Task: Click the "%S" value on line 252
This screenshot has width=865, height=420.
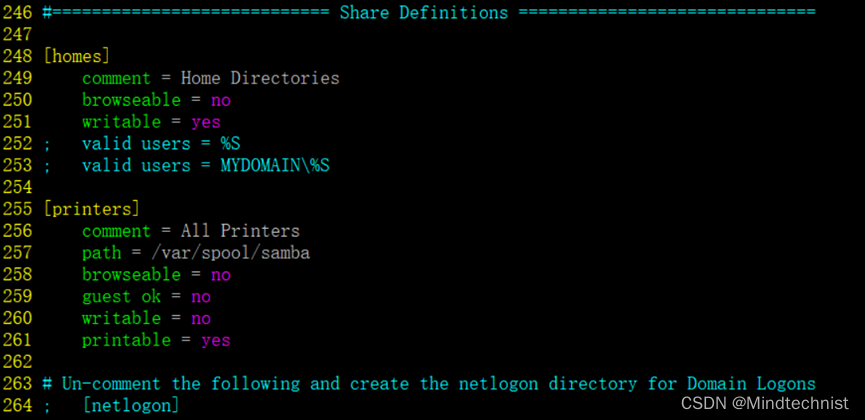Action: click(x=230, y=144)
